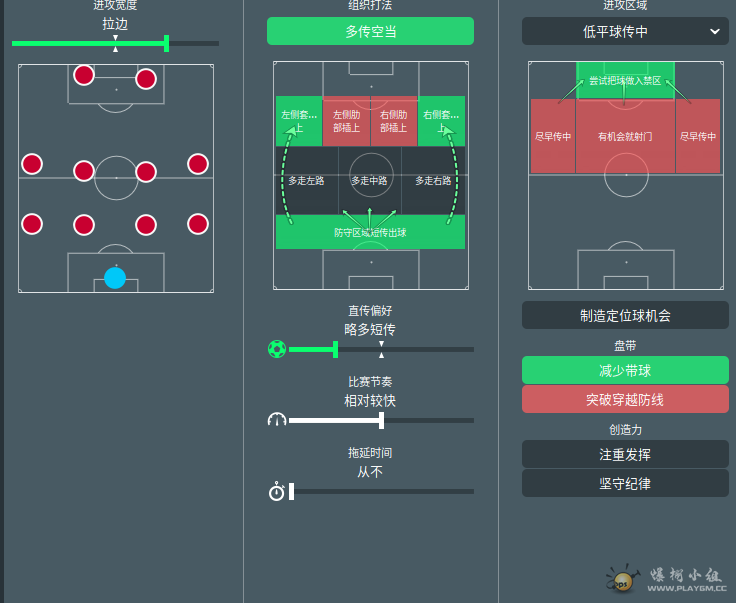Toggle the 多传空当 pass into space option
736x603 pixels.
370,31
